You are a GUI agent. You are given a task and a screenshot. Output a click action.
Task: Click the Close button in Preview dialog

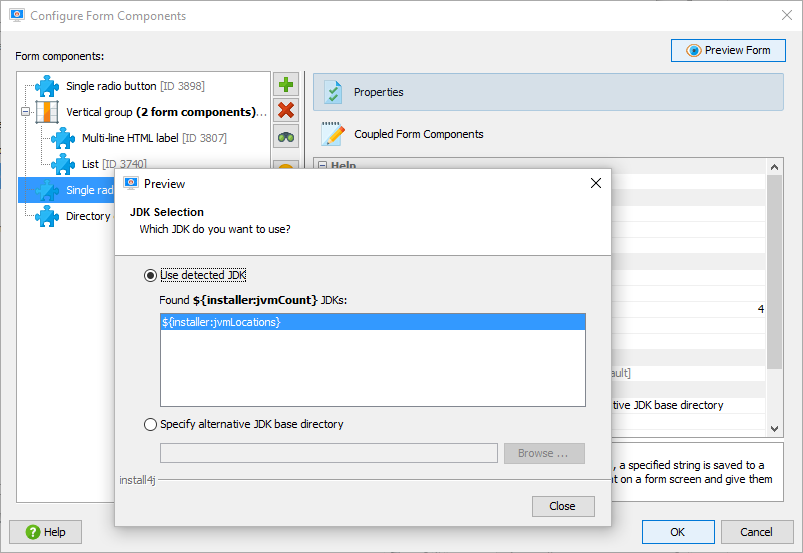pyautogui.click(x=563, y=506)
